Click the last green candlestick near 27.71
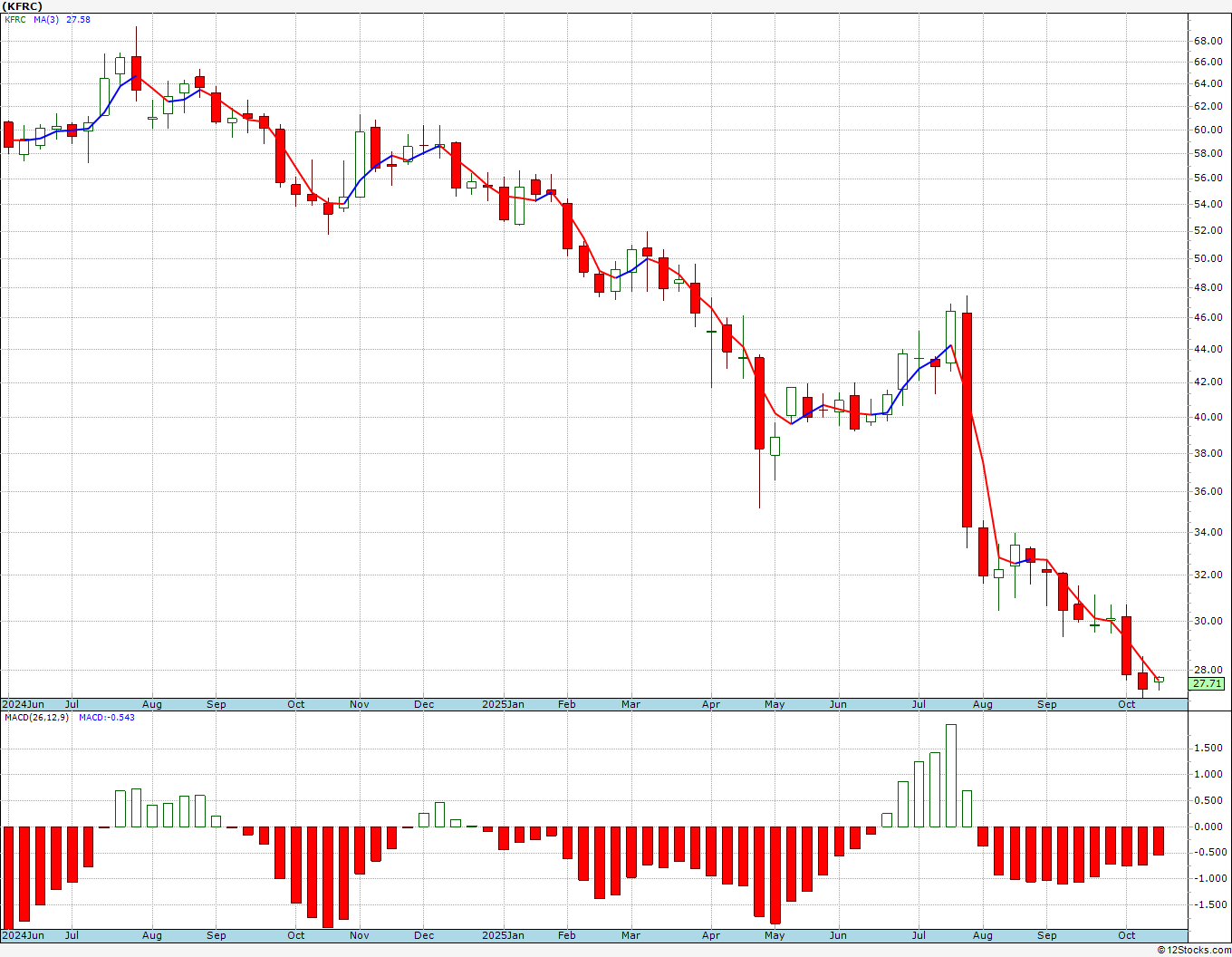The width and height of the screenshot is (1232, 957). (x=1159, y=680)
